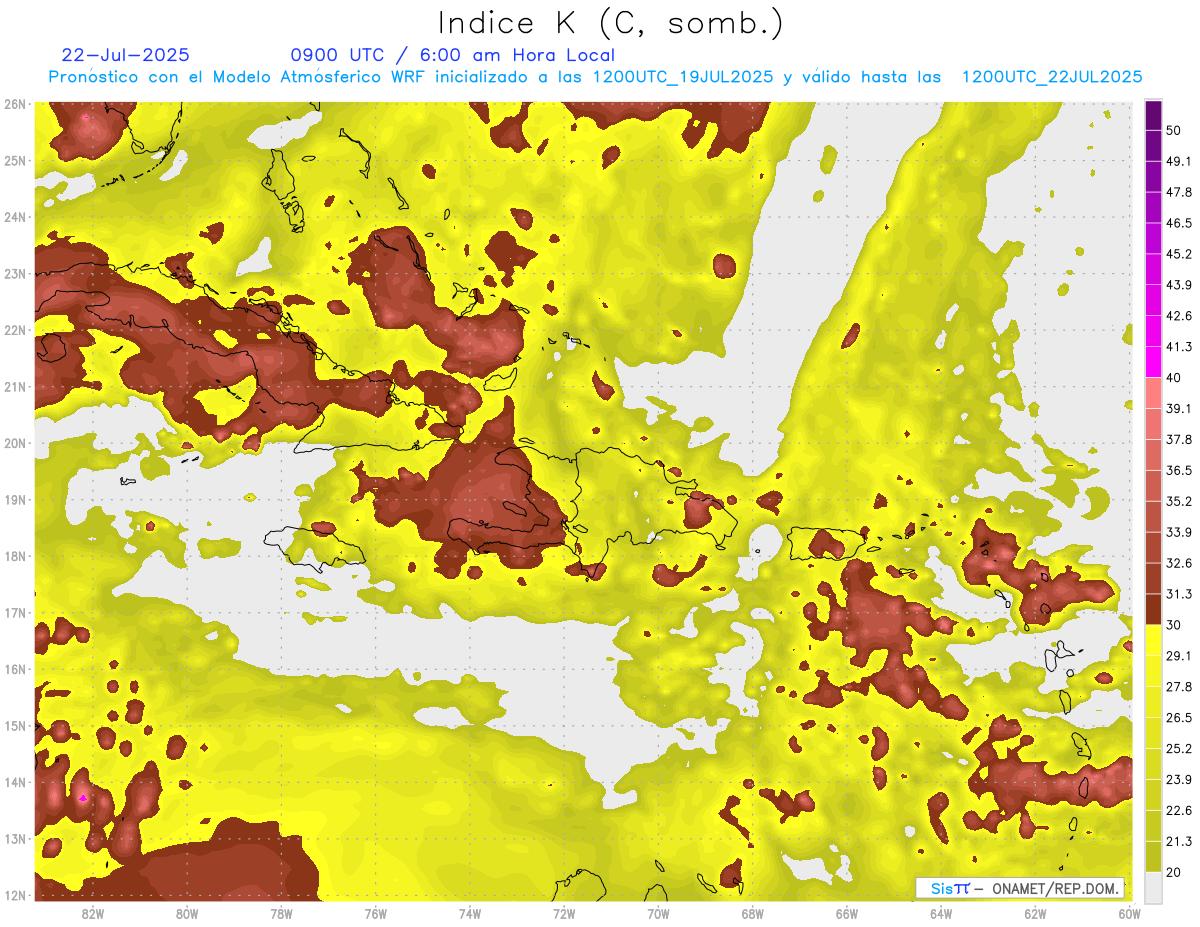1200x927 pixels.
Task: Click the 19N latitude label
Action: click(14, 499)
